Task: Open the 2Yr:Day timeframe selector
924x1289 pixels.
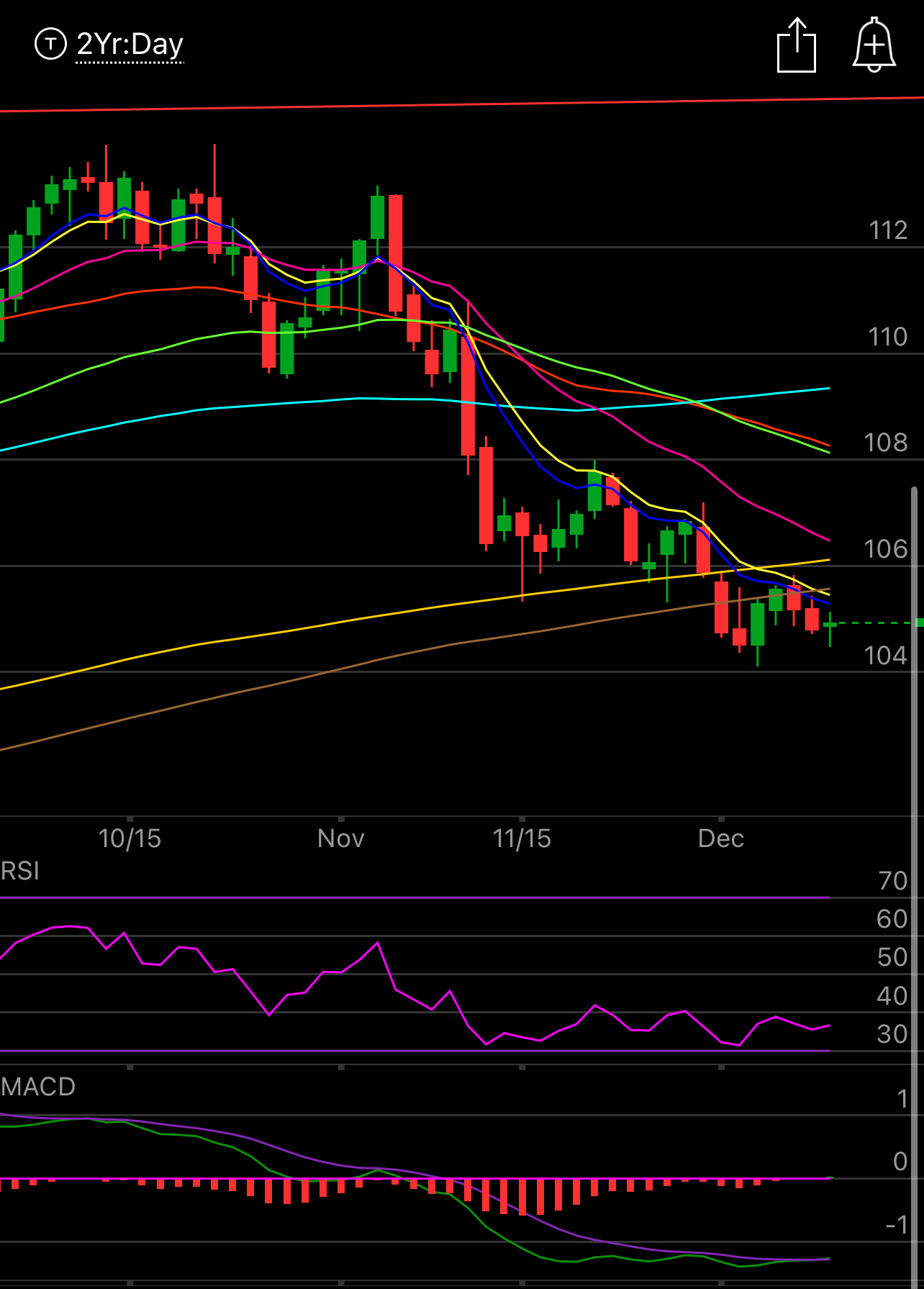Action: coord(130,45)
